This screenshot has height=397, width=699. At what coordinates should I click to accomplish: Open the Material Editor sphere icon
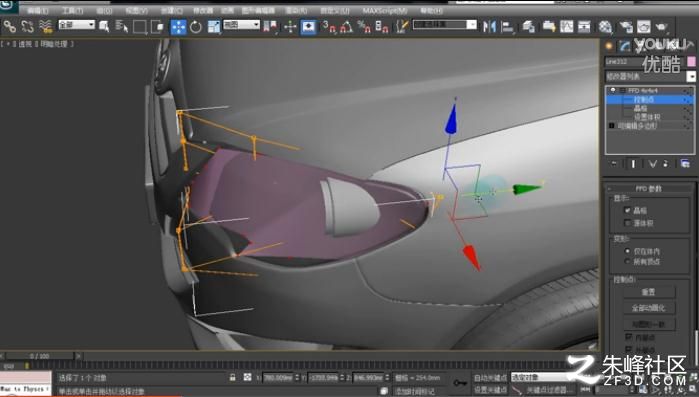[605, 27]
